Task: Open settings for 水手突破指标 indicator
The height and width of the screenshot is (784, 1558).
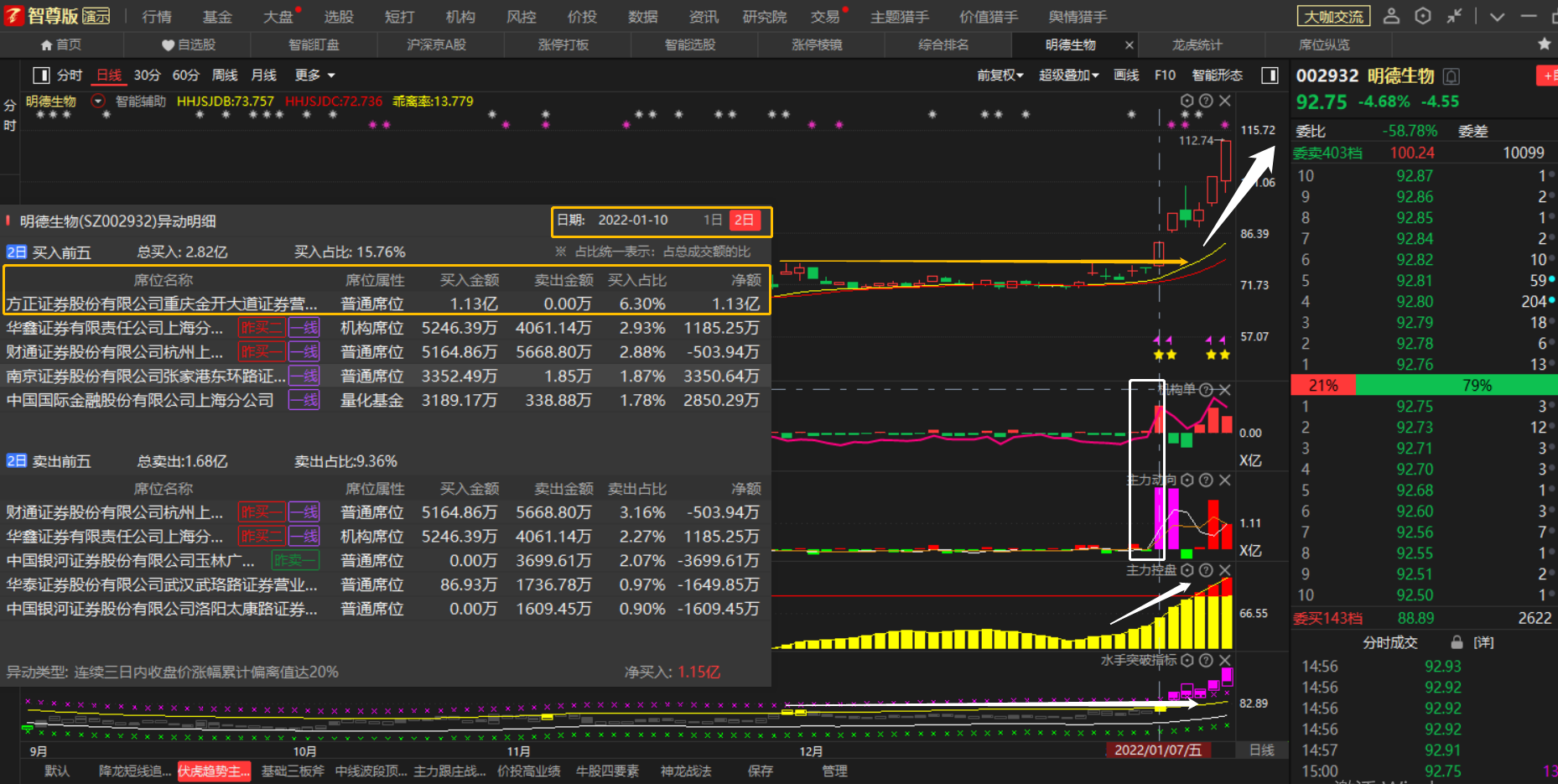Action: point(1187,661)
